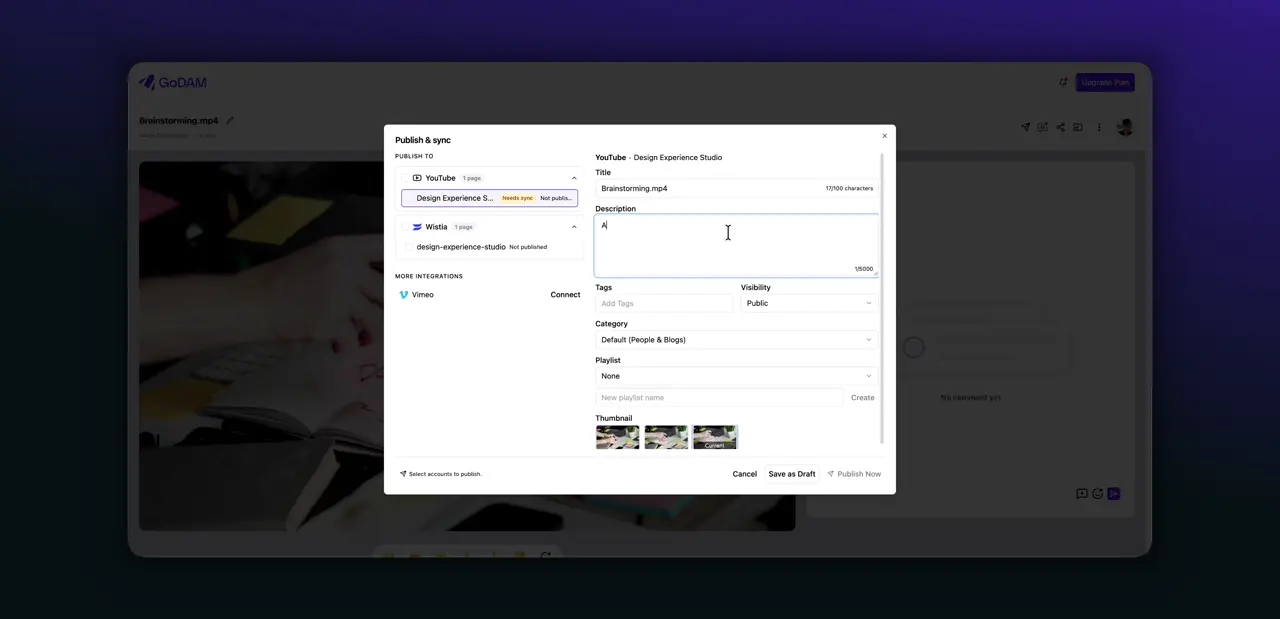Click the YouTube logo icon
1280x619 pixels.
pyautogui.click(x=417, y=178)
